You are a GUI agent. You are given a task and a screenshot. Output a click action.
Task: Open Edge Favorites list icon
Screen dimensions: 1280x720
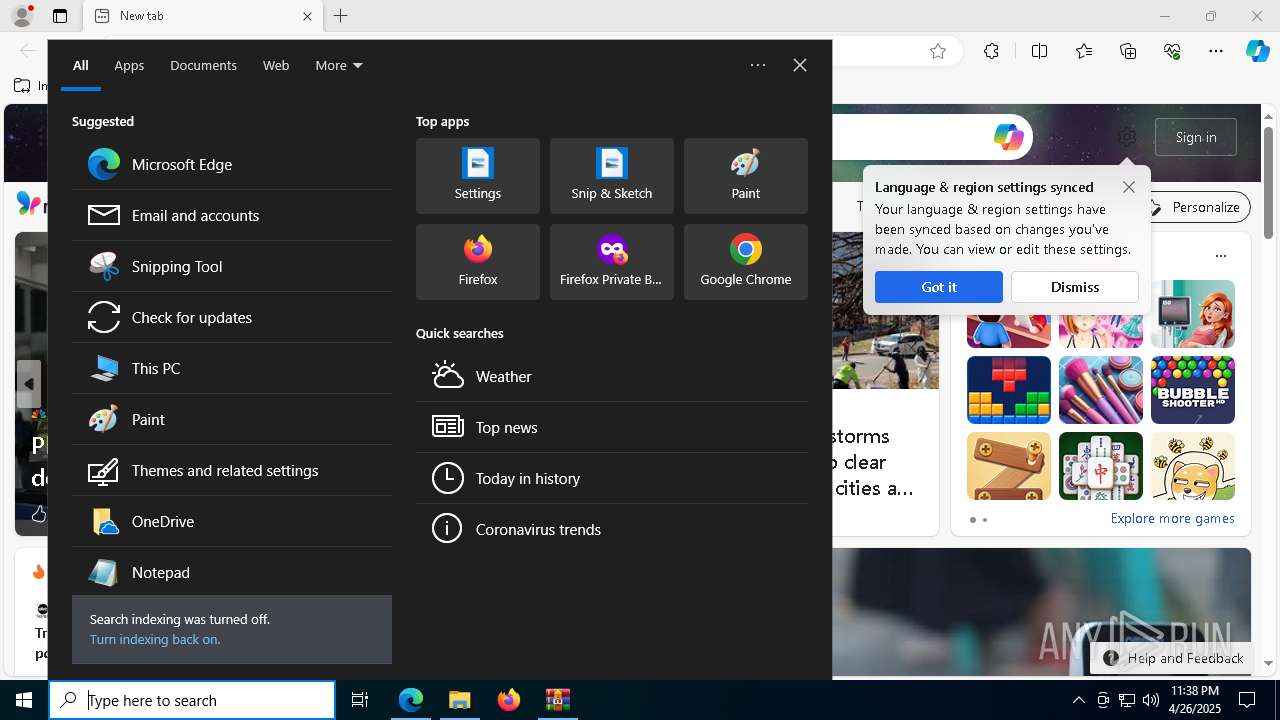pos(1084,51)
